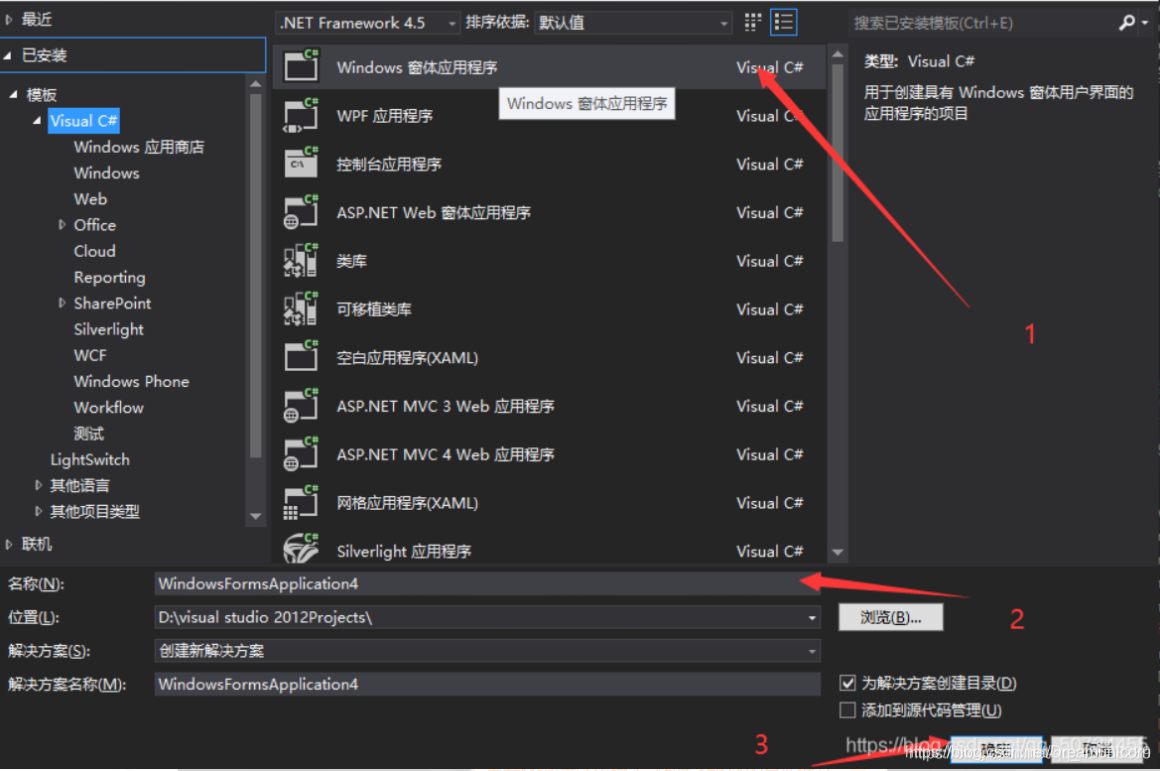Expand the 其他语言 tree node
The width and height of the screenshot is (1160, 771).
pos(38,485)
